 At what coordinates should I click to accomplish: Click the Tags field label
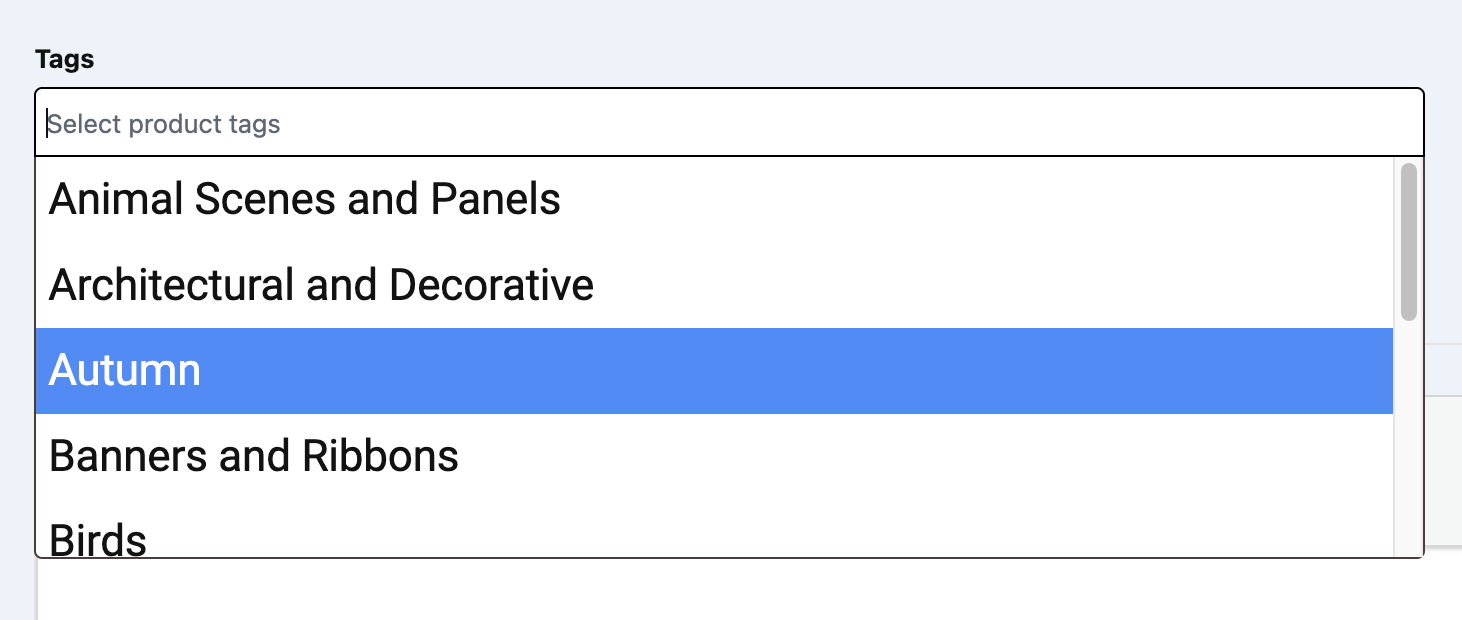(64, 59)
